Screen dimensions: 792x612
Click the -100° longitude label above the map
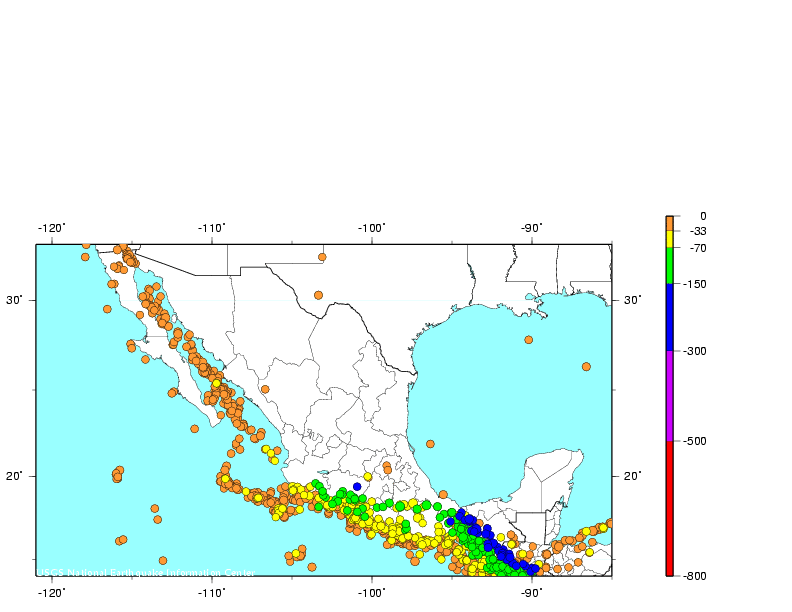[372, 228]
